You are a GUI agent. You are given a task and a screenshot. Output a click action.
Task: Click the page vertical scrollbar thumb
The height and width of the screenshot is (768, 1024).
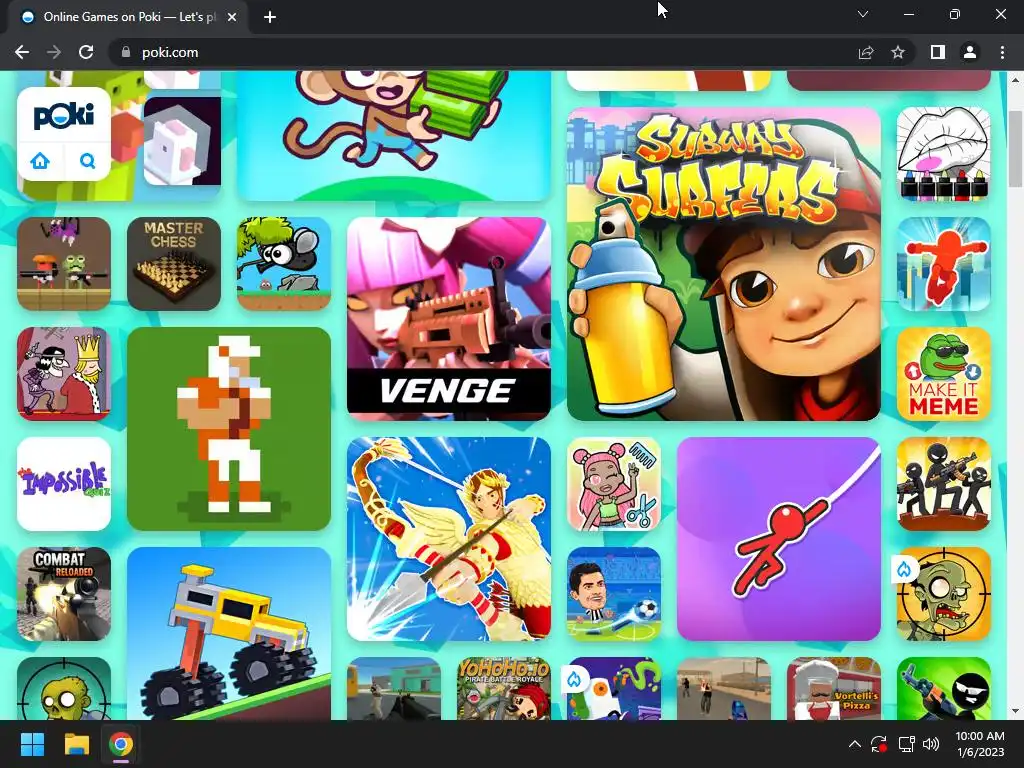(1015, 148)
